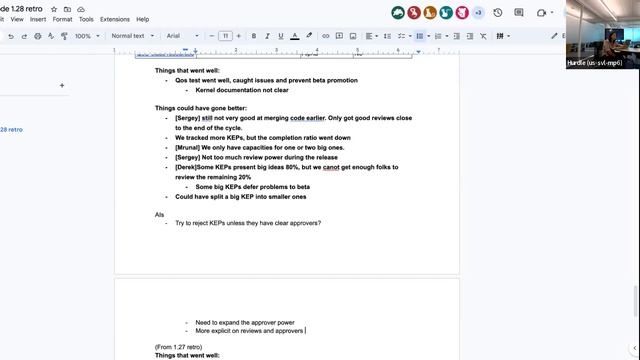Open the input tools dropdown
Image resolution: width=640 pixels, height=360 pixels.
(503, 36)
